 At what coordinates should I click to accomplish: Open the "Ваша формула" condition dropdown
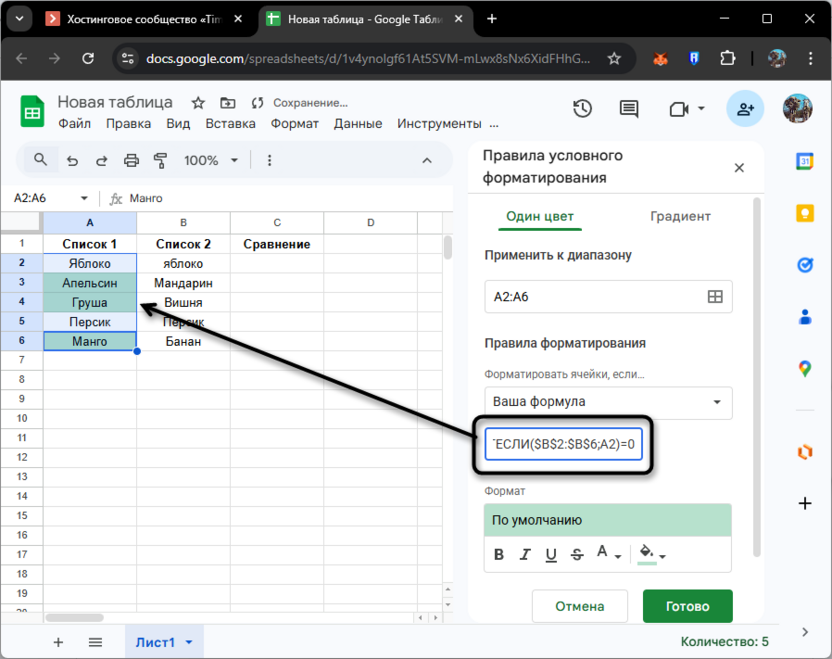[608, 402]
